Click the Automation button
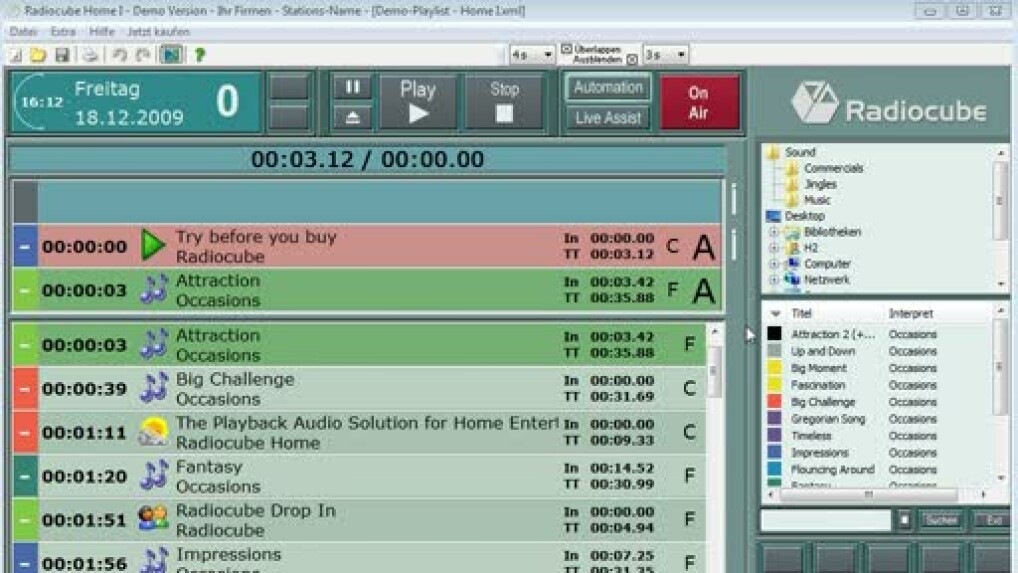This screenshot has width=1018, height=573. [x=607, y=88]
